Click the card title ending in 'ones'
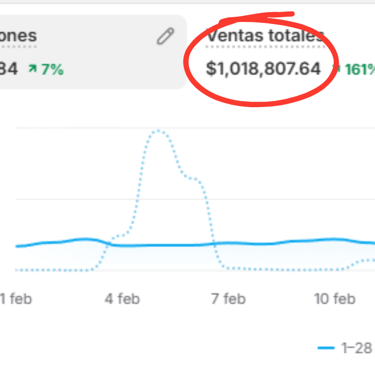 pos(18,36)
